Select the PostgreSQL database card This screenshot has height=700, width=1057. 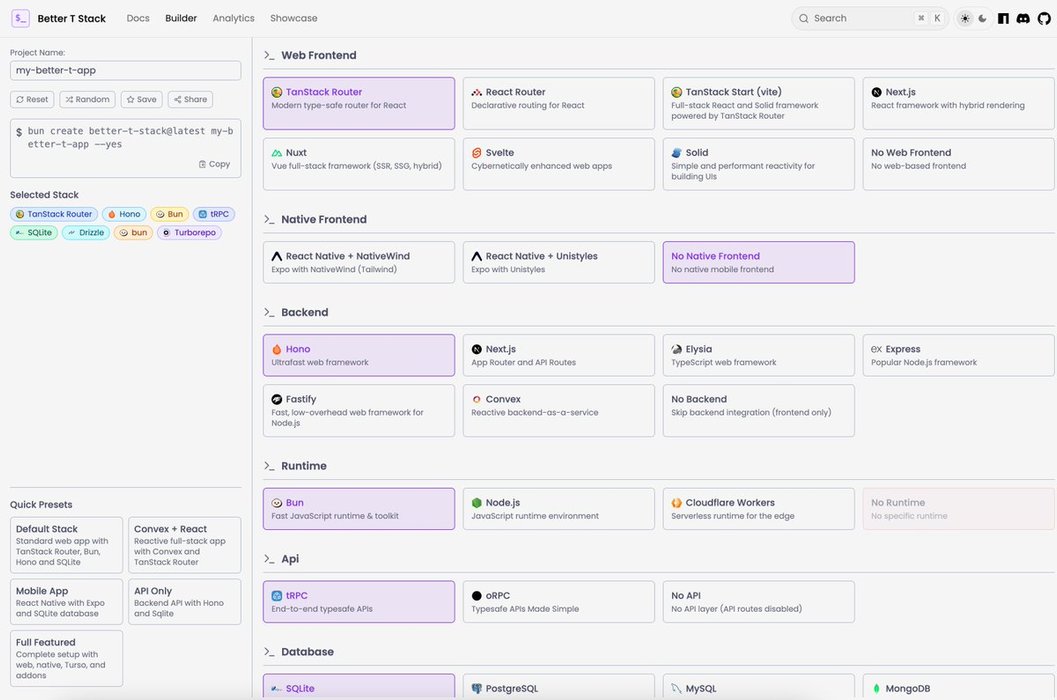coord(558,687)
